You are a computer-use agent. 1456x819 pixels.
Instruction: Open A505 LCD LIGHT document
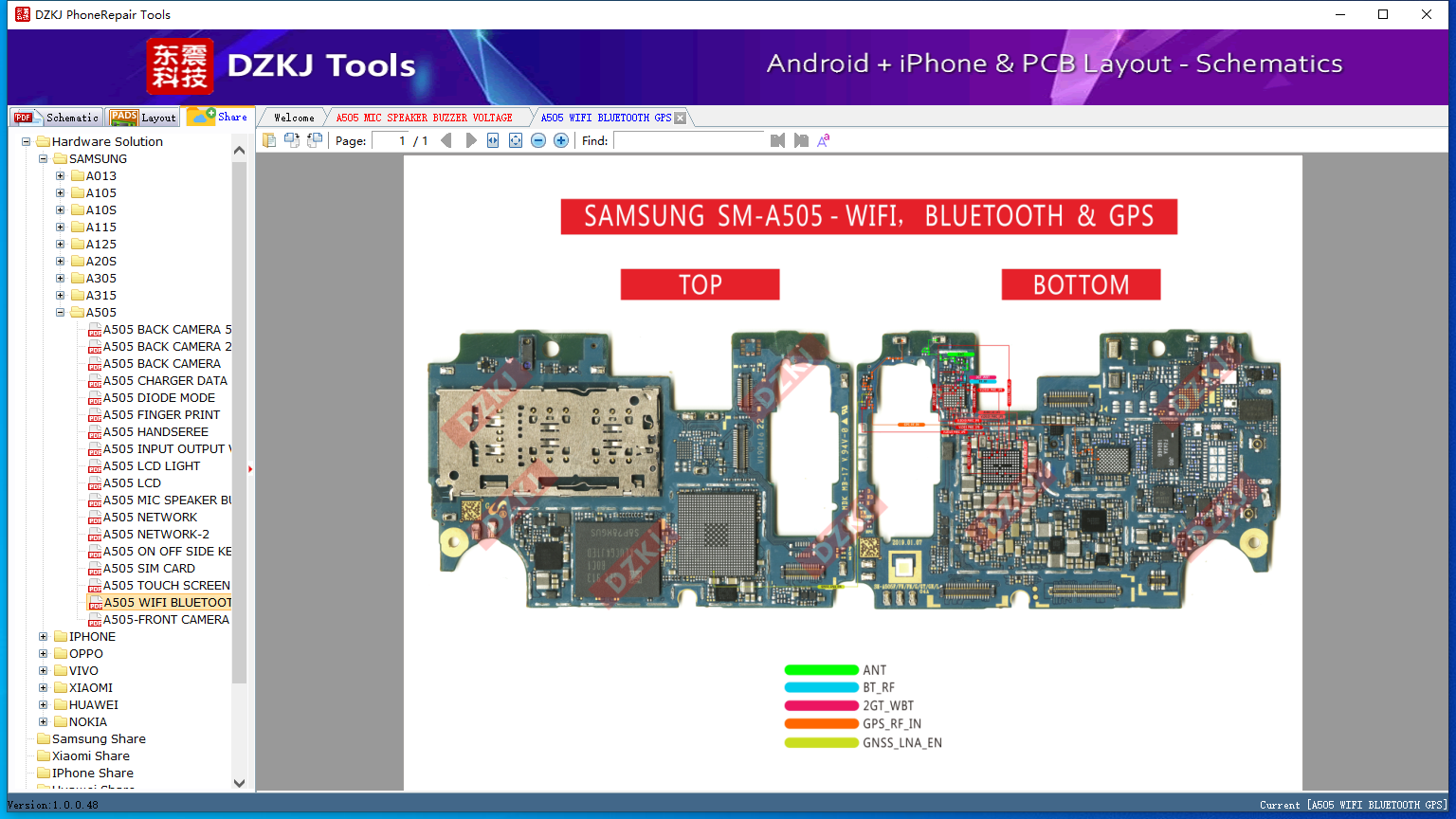coord(152,466)
